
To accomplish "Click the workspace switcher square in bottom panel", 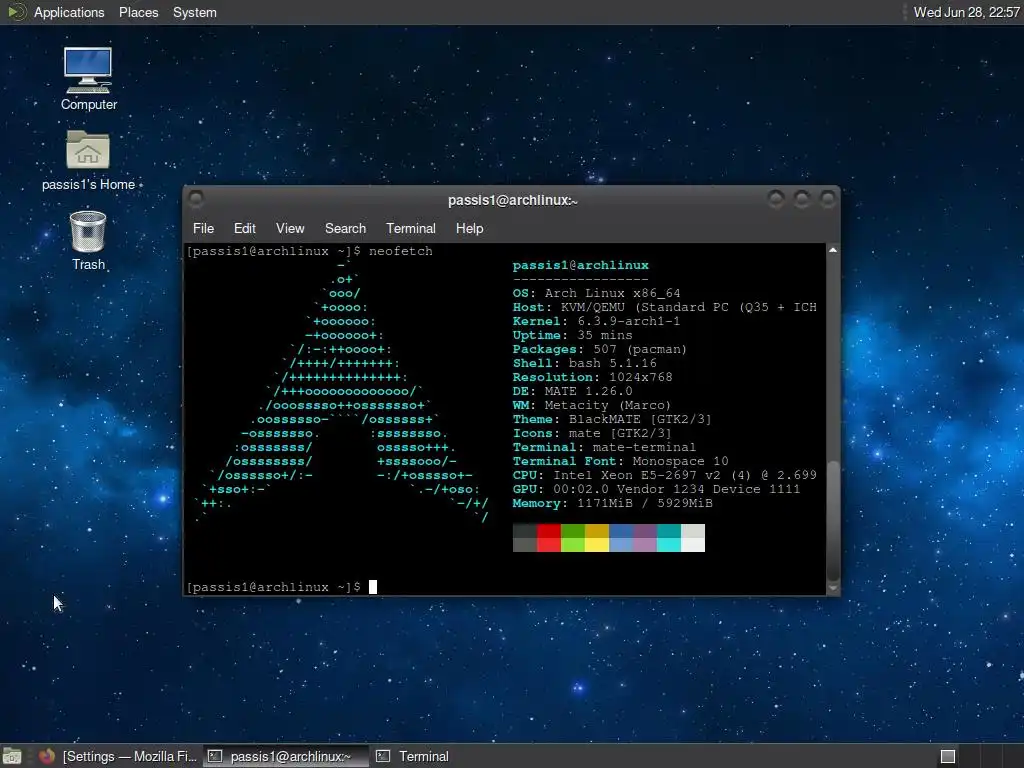I will 948,756.
